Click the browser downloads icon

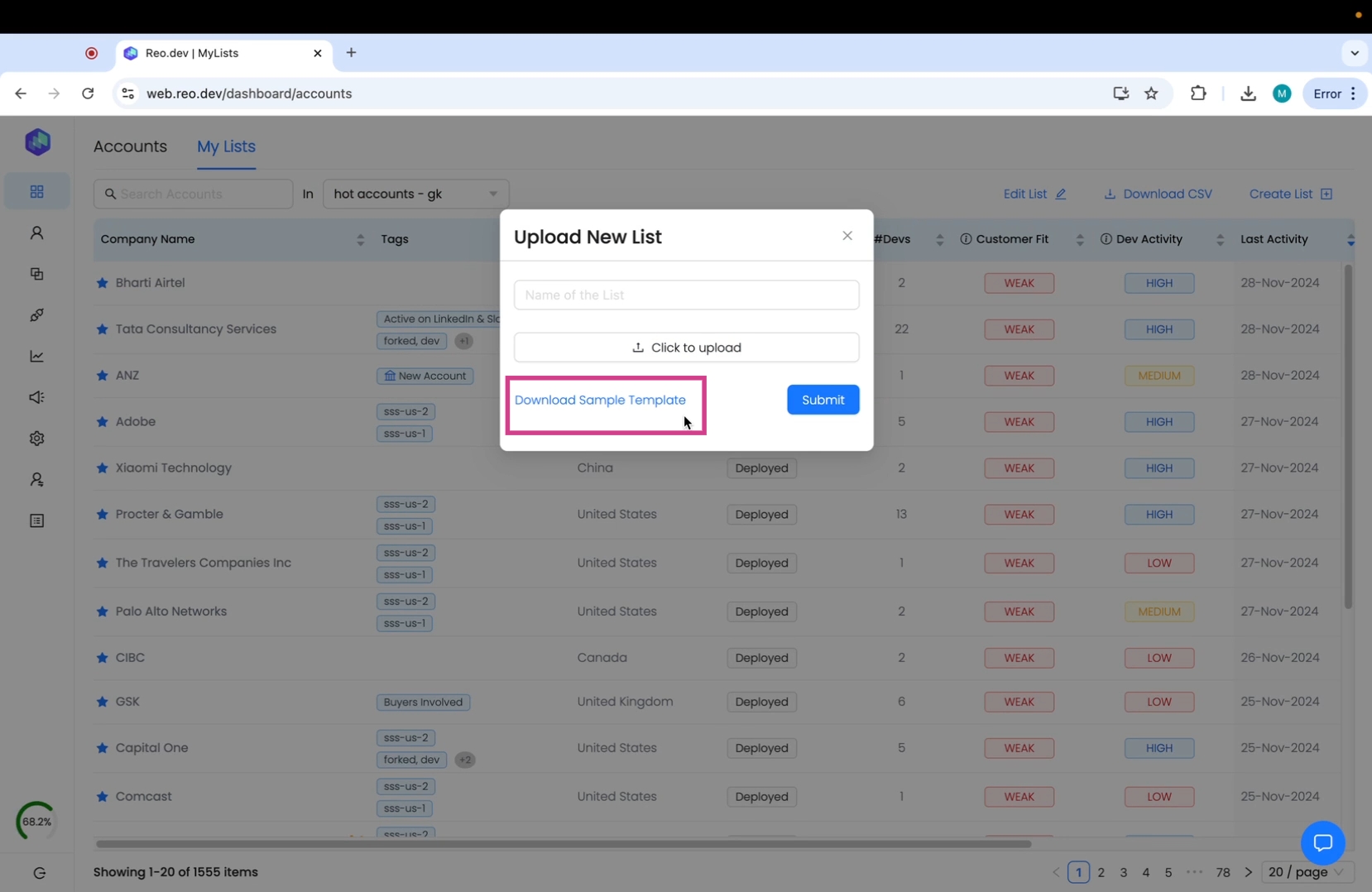click(1248, 94)
